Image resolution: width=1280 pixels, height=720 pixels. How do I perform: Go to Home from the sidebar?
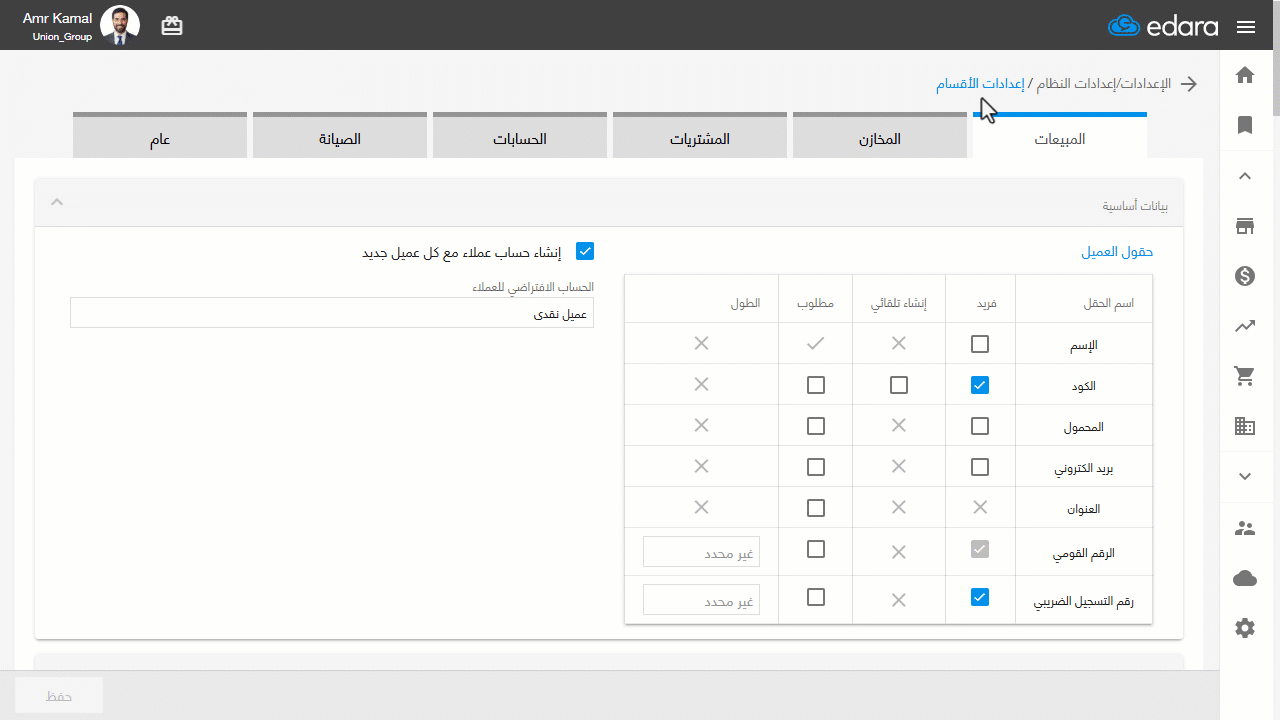pyautogui.click(x=1245, y=75)
